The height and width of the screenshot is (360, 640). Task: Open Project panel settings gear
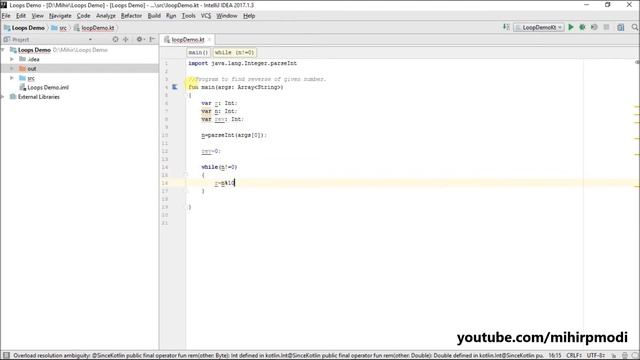[139, 39]
